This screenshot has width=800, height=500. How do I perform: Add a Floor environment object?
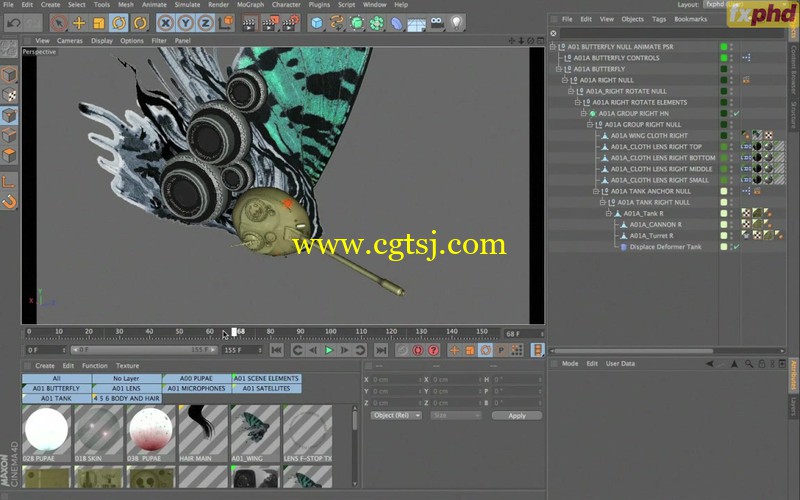click(417, 23)
